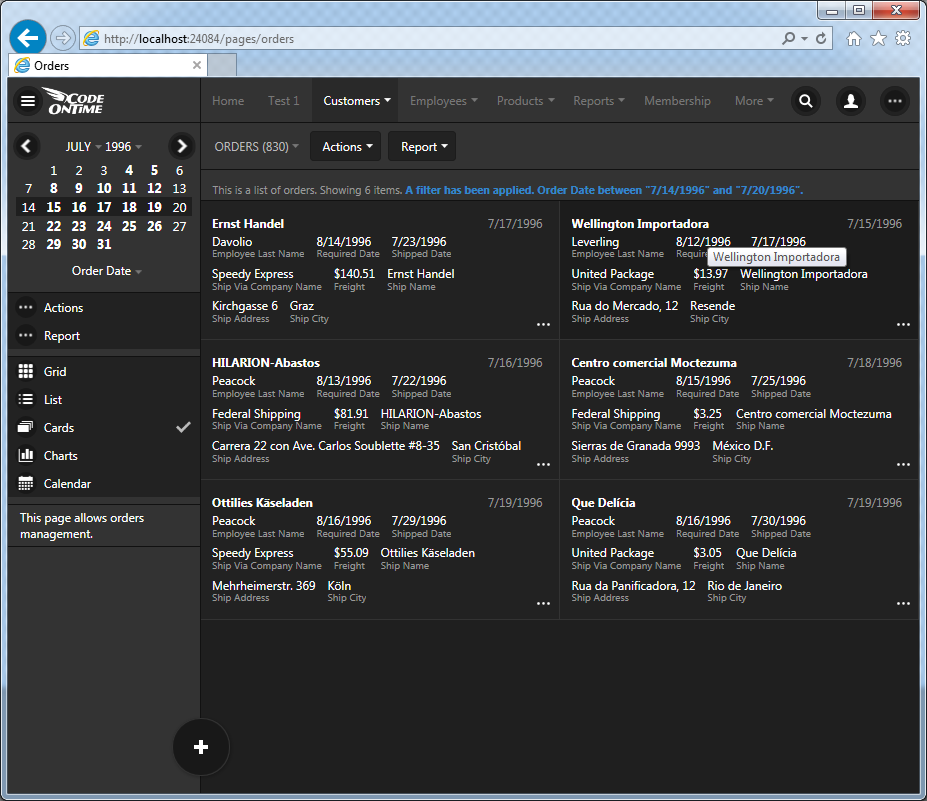The image size is (927, 801).
Task: Close the Orders browser tab
Action: point(197,65)
